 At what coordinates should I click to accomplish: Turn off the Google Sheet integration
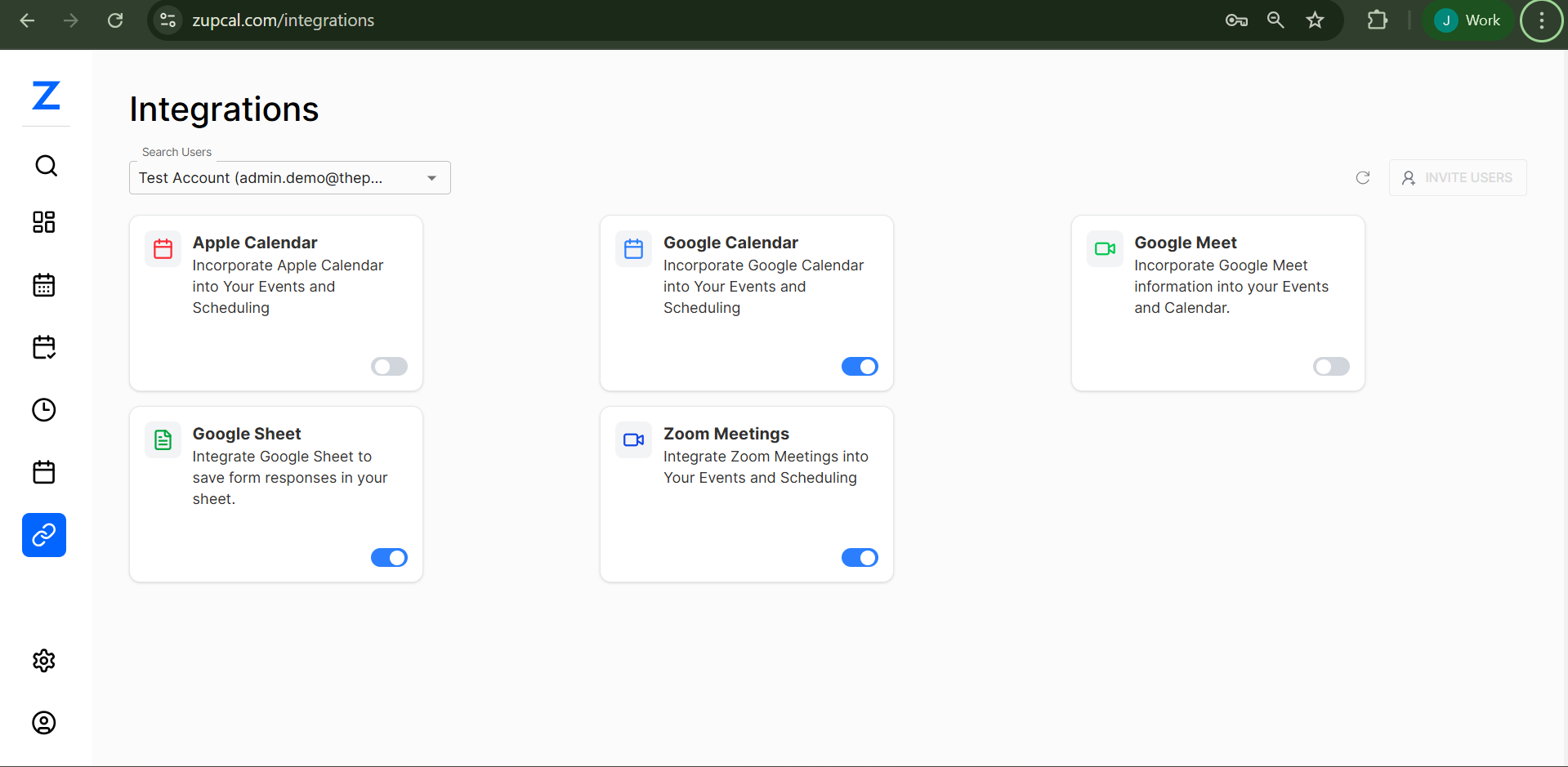pos(389,557)
